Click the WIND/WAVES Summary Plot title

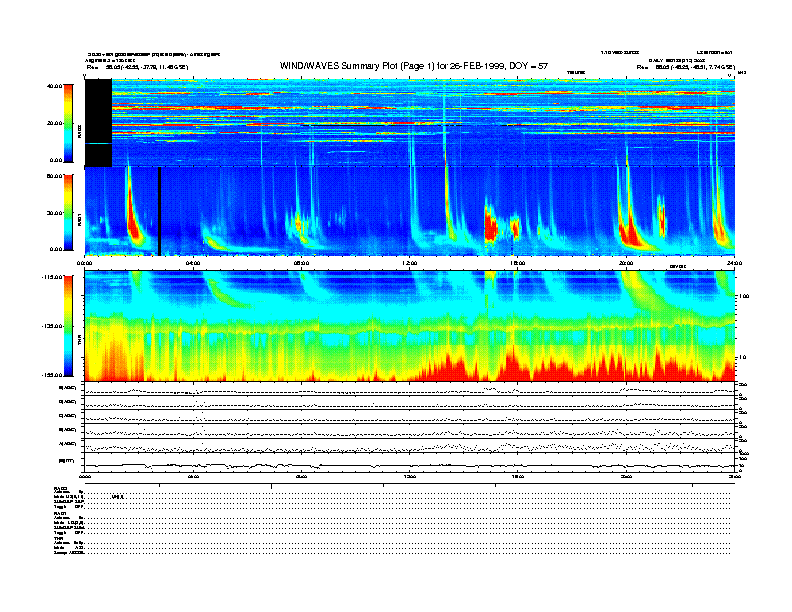(414, 66)
